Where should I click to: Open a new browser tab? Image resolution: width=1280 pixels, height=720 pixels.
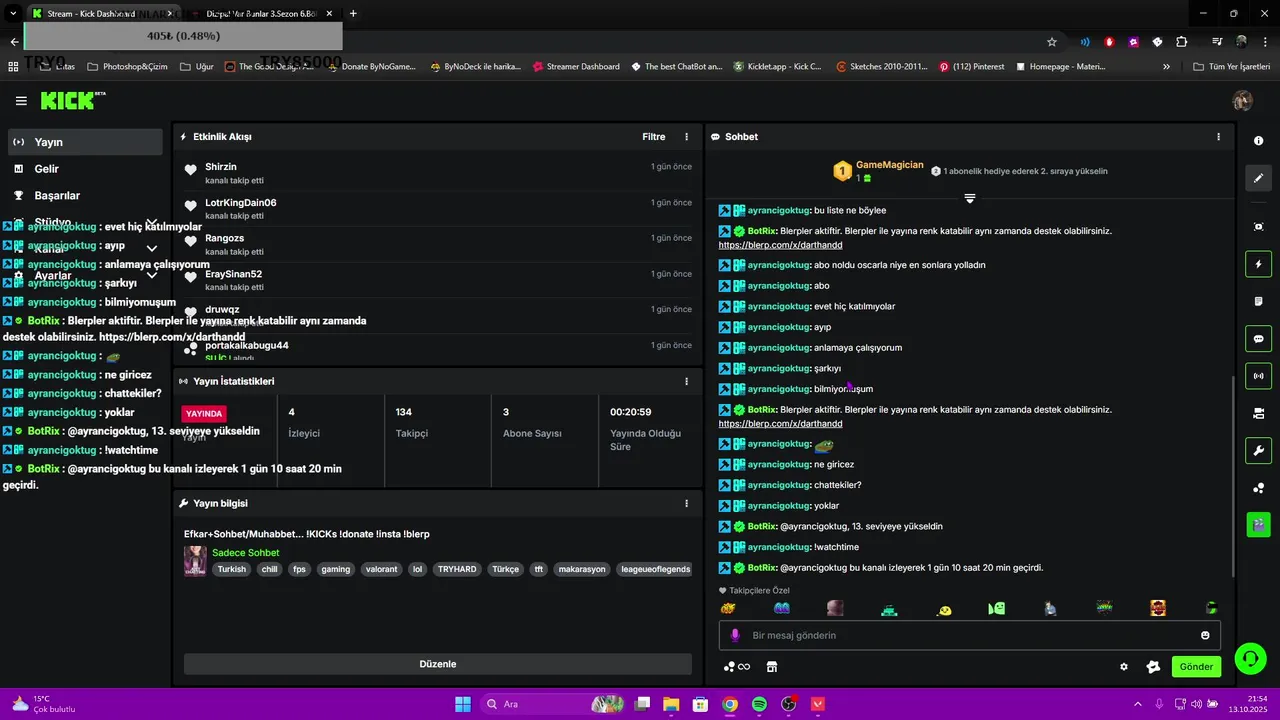coord(353,14)
